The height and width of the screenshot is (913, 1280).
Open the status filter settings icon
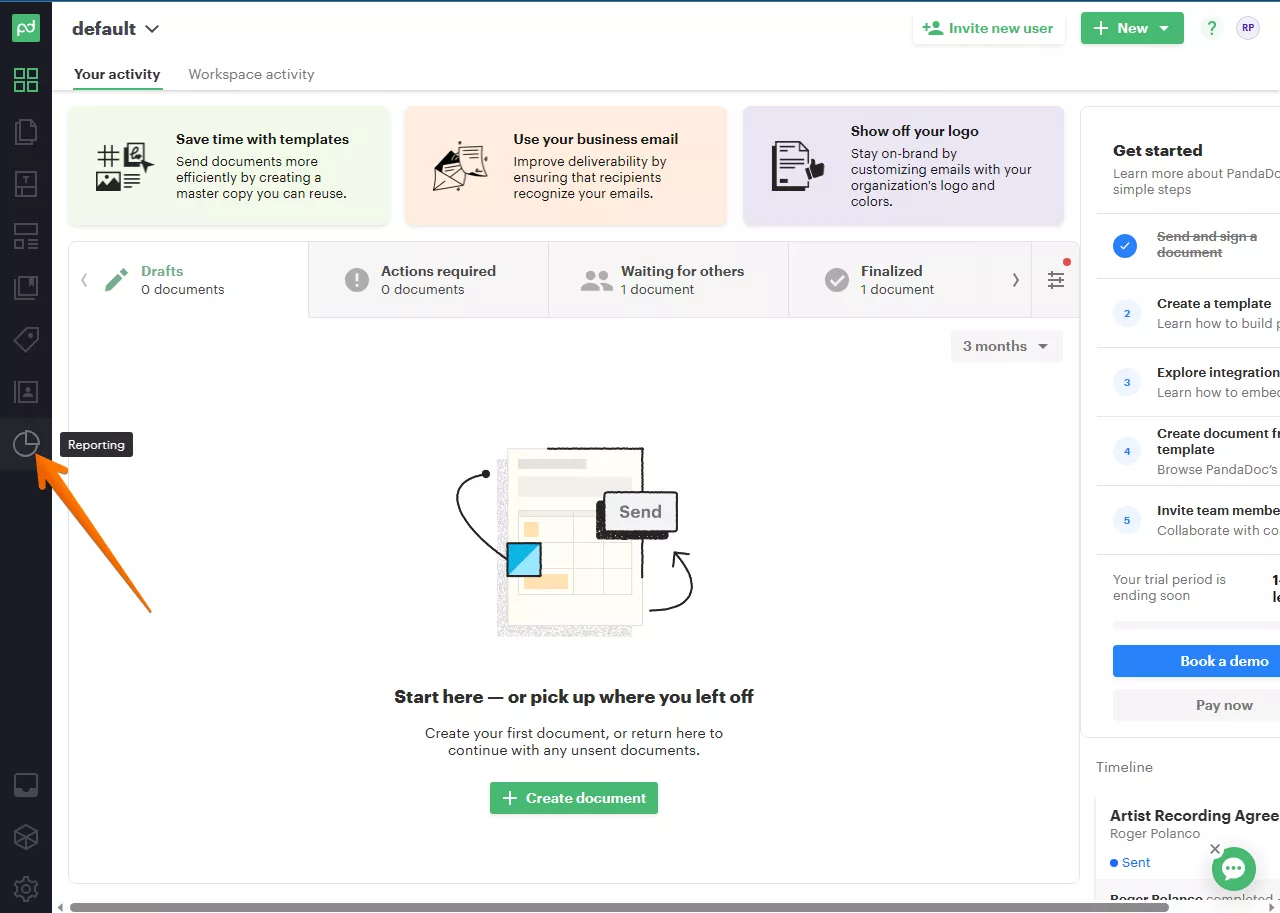(1056, 280)
